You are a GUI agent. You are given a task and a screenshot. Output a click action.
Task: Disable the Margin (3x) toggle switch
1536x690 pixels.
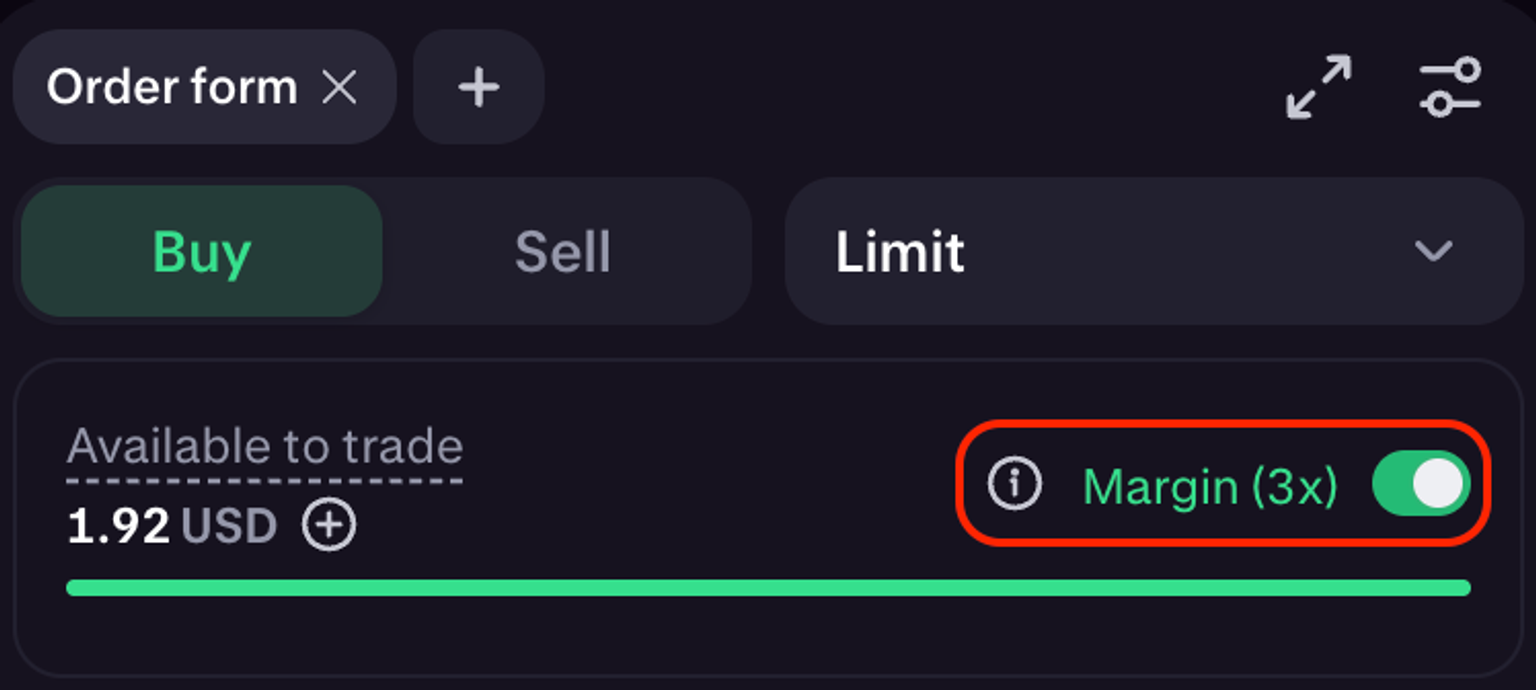pos(1420,484)
